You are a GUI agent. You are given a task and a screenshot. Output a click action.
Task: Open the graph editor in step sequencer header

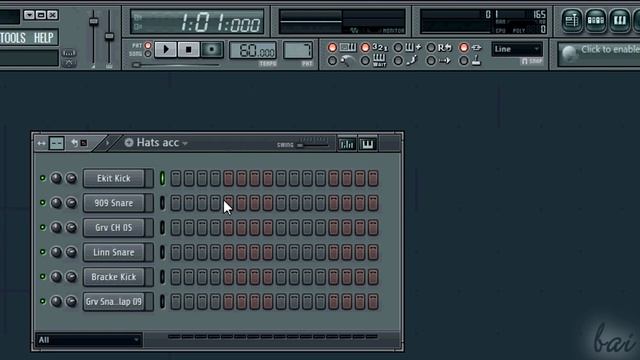tap(347, 144)
